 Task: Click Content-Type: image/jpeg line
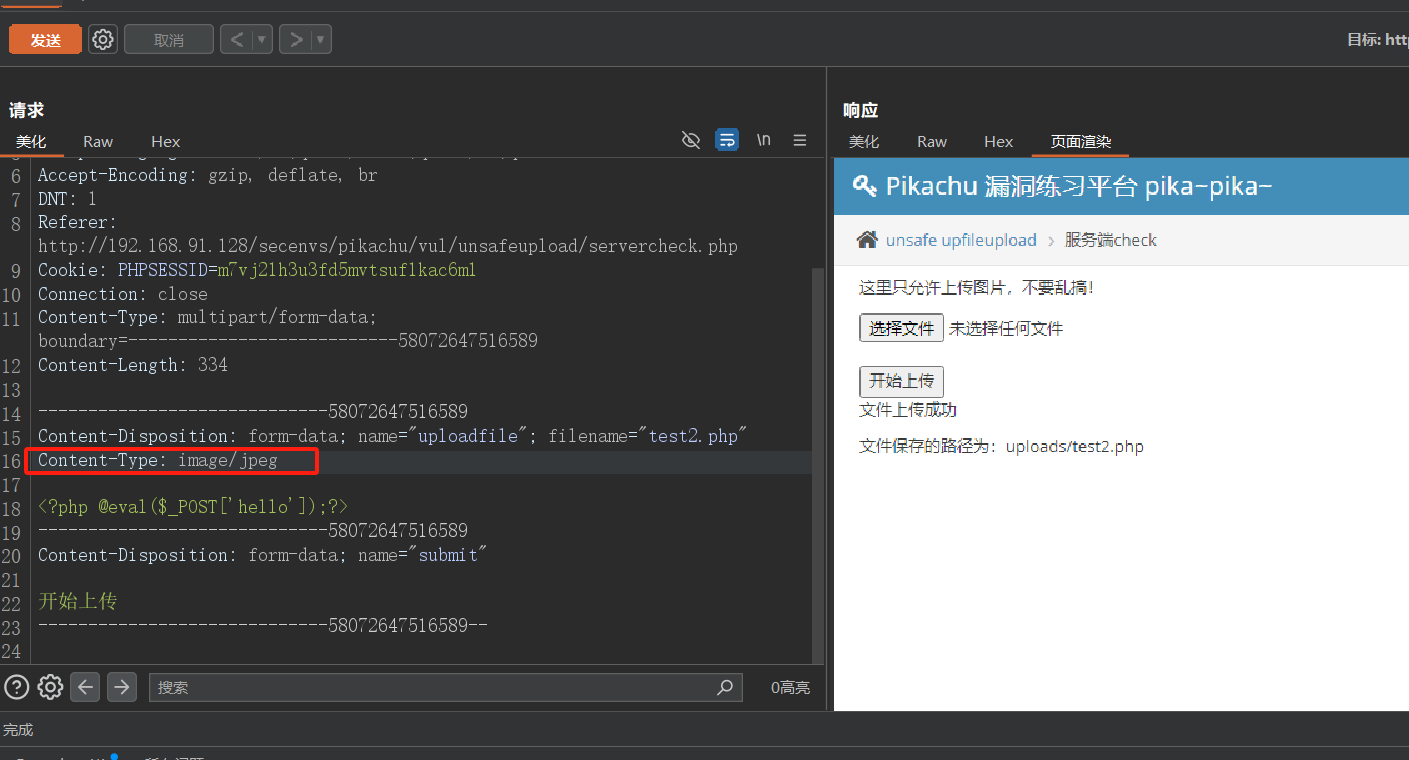coord(158,461)
